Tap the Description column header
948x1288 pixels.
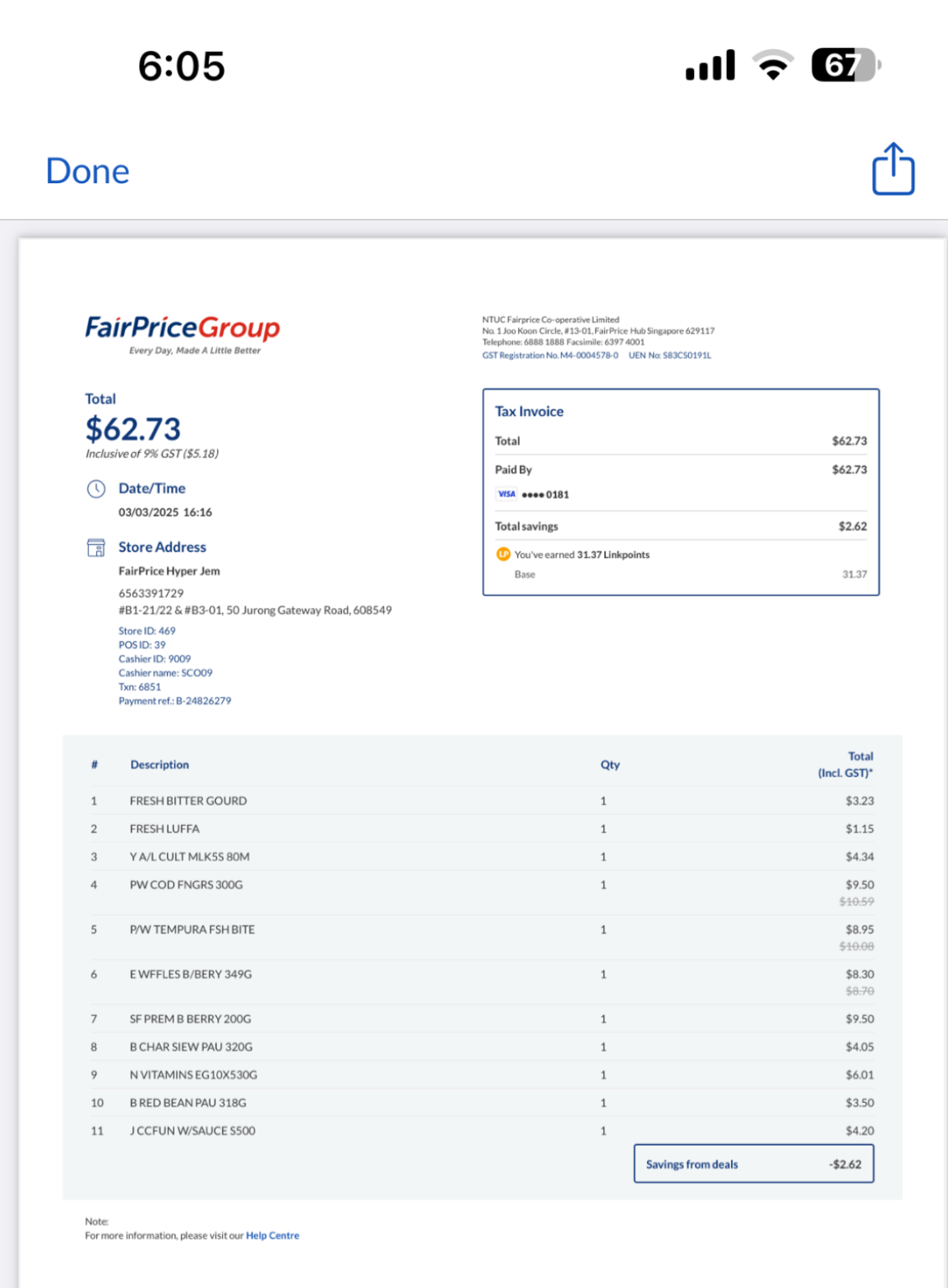pos(160,764)
